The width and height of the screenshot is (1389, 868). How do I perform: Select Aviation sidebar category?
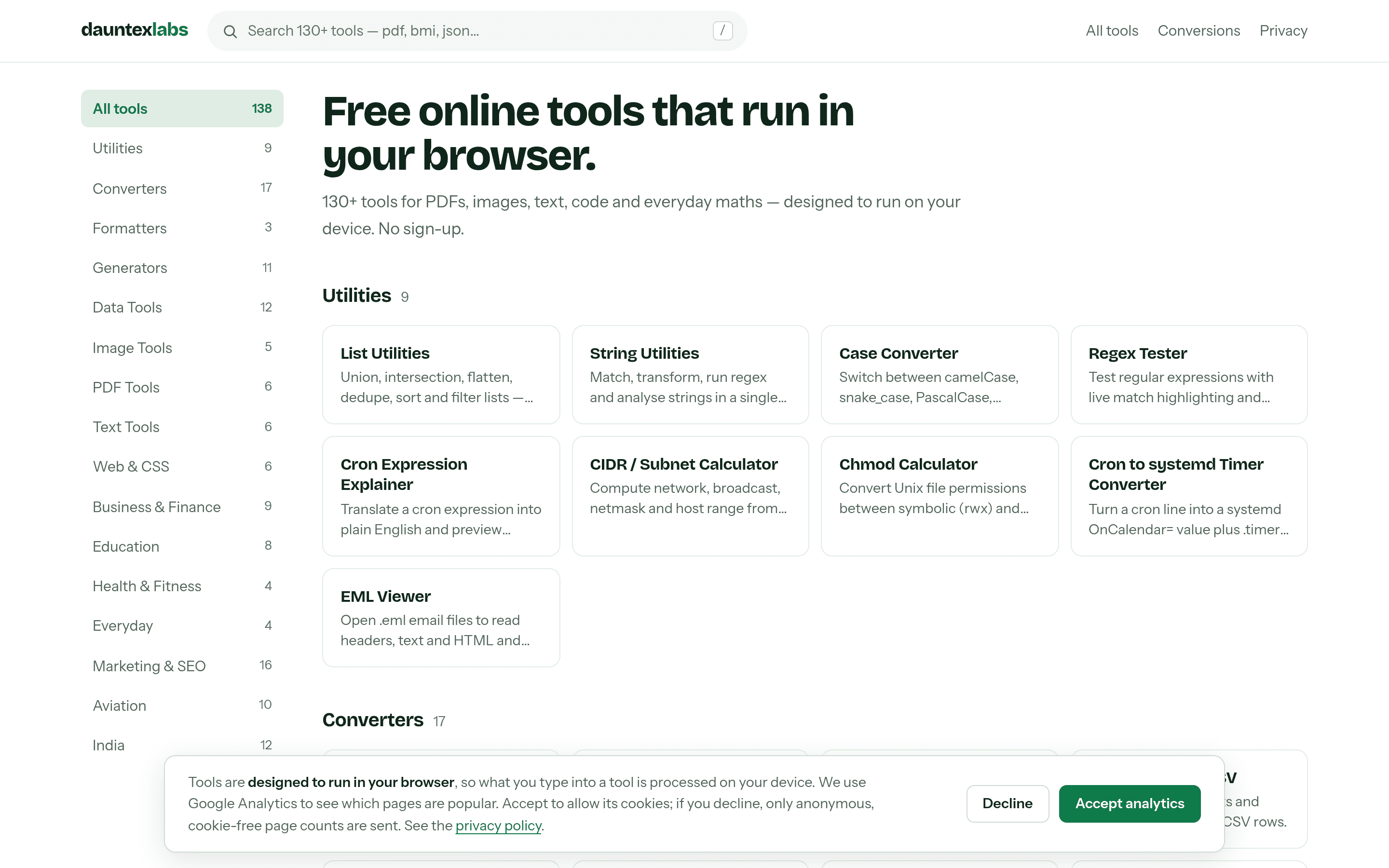[182, 705]
